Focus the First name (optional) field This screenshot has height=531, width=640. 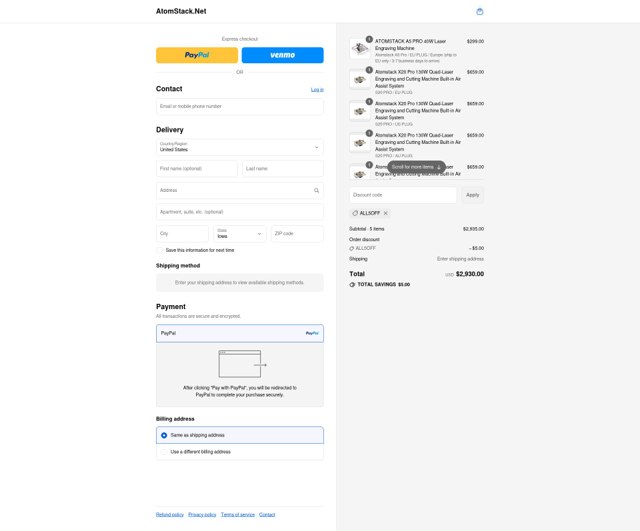197,169
